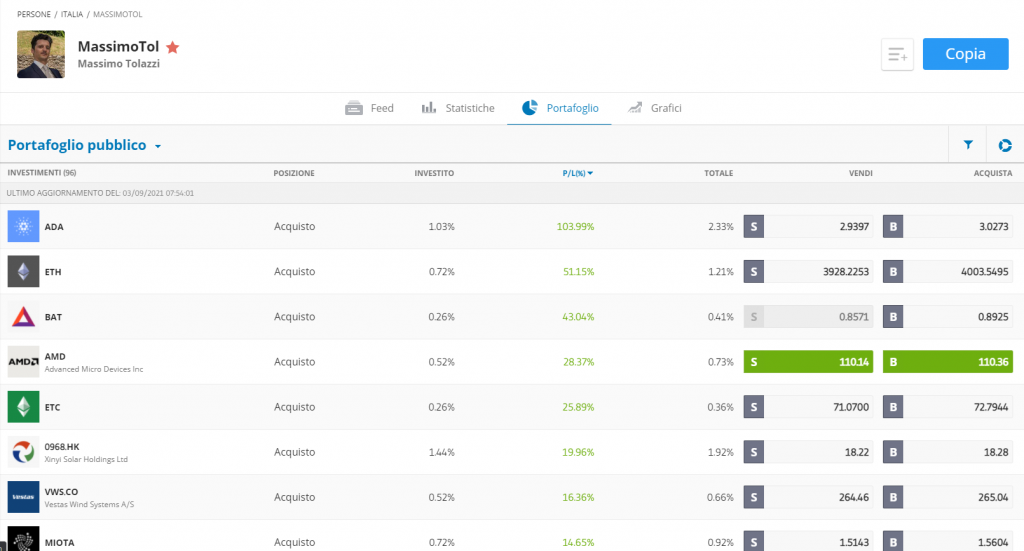
Task: Click AMD profit value 28.37%
Action: (x=579, y=362)
